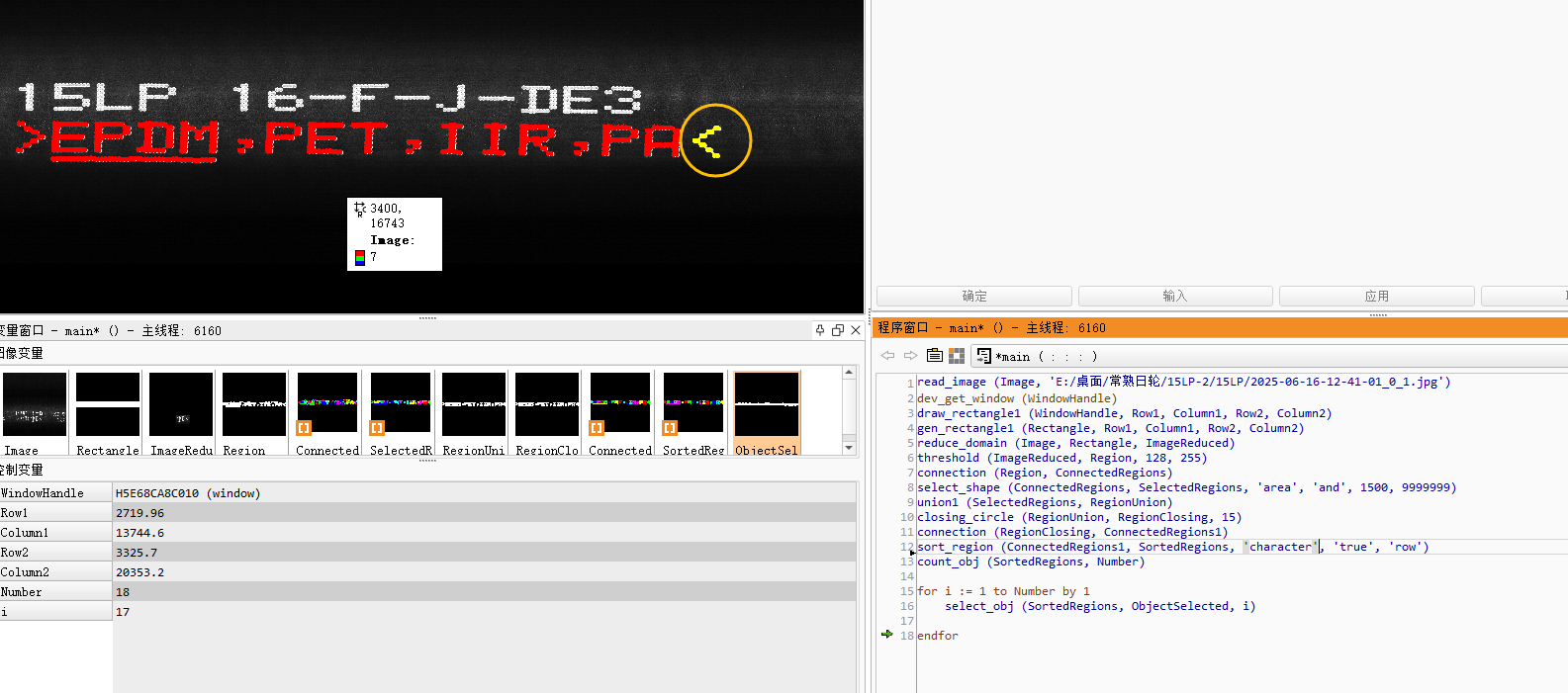Click the Number value 18
Screen dimensions: 1568x693
123,592
